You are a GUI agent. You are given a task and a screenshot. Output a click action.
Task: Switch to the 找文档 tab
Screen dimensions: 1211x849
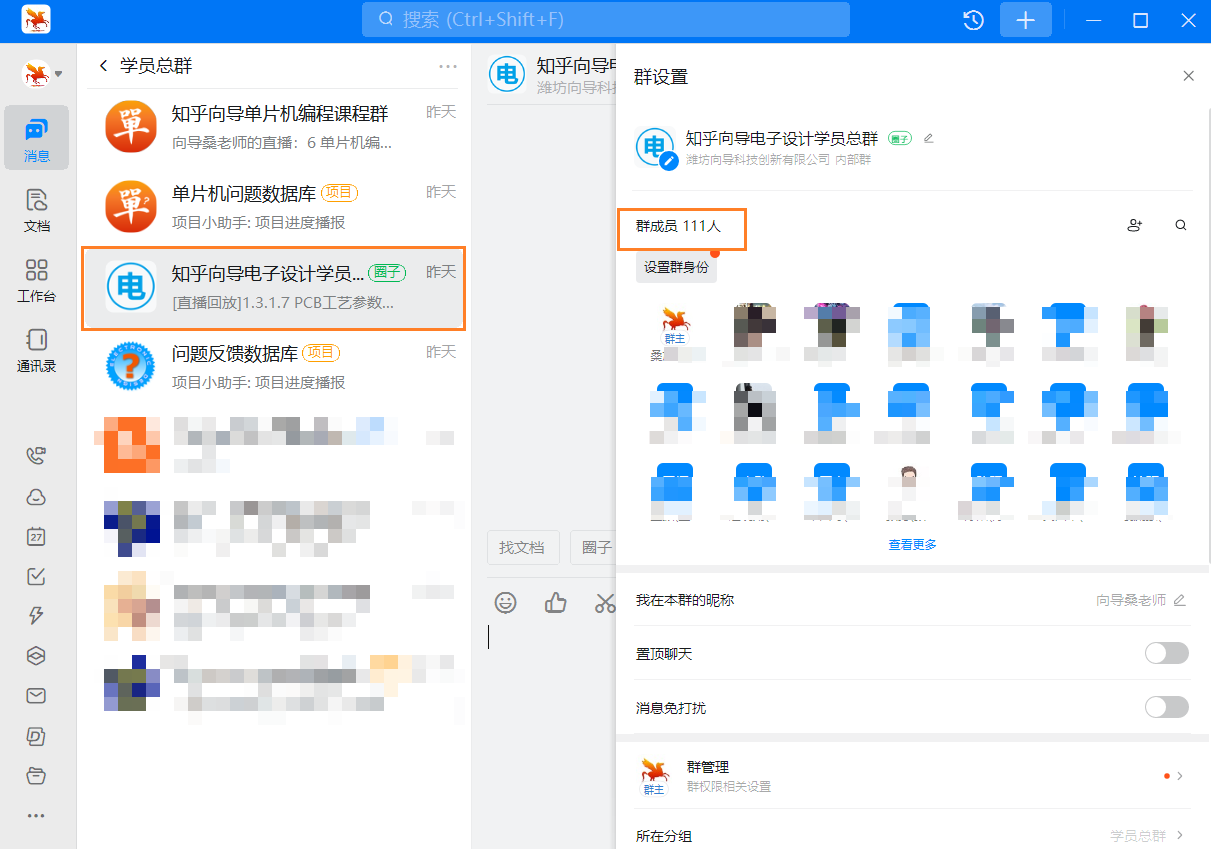pyautogui.click(x=523, y=547)
